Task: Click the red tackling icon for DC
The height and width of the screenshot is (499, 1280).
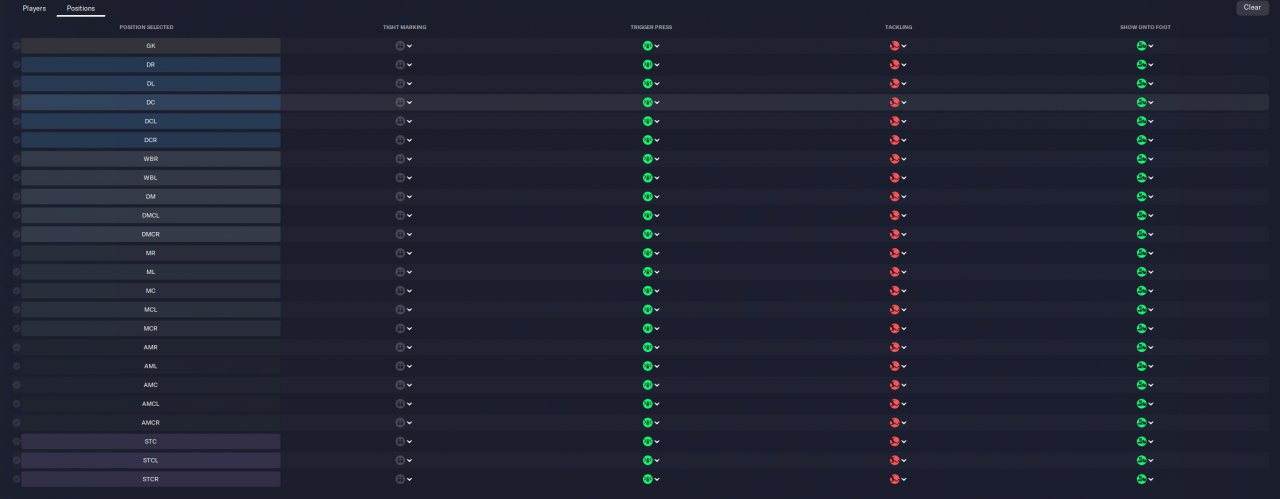Action: pos(894,102)
